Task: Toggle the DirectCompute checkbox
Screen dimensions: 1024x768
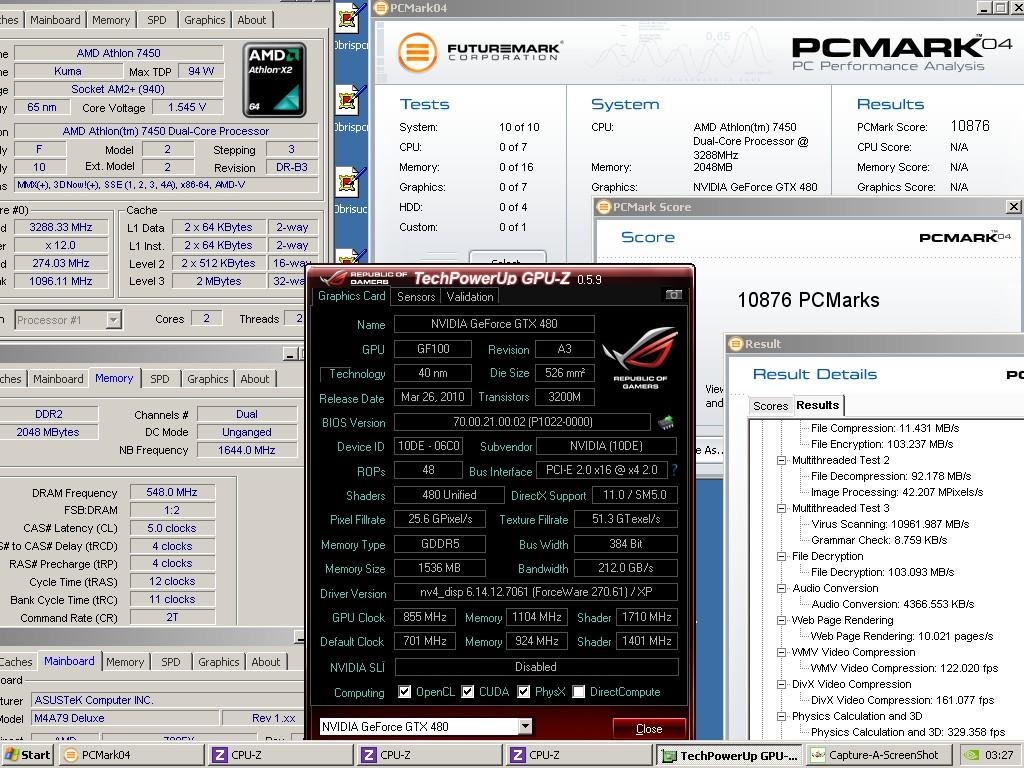Action: tap(579, 692)
